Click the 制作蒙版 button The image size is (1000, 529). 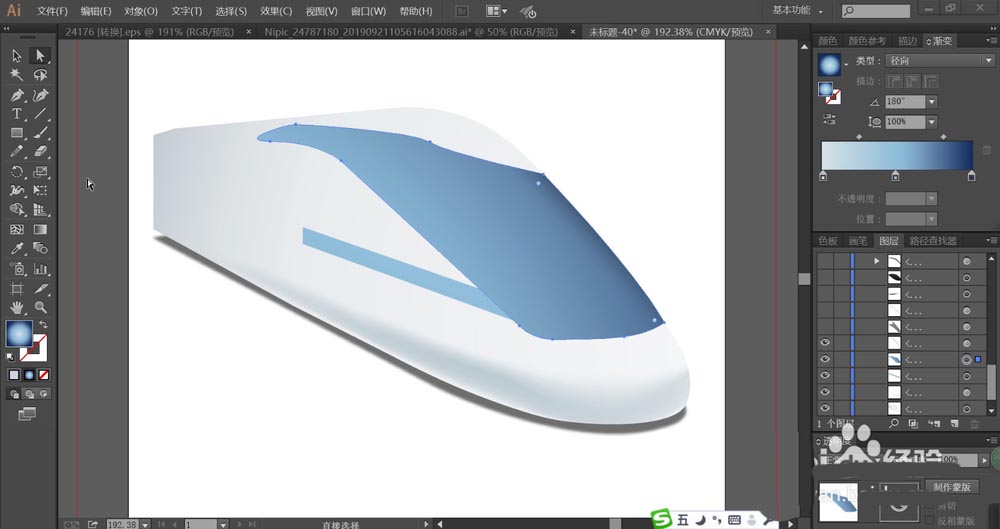pos(952,487)
